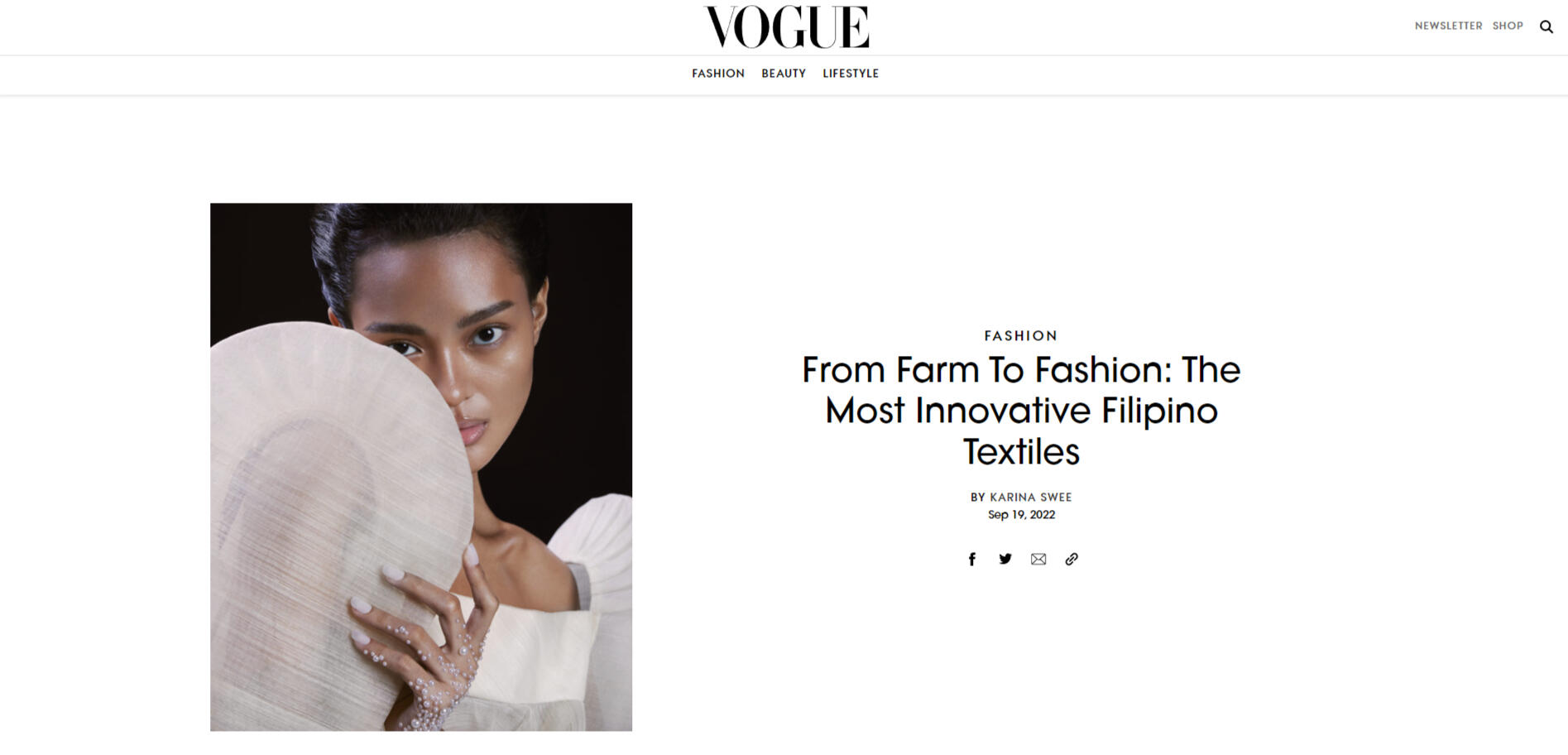Open the FASHION category label above headline

[x=1021, y=335]
